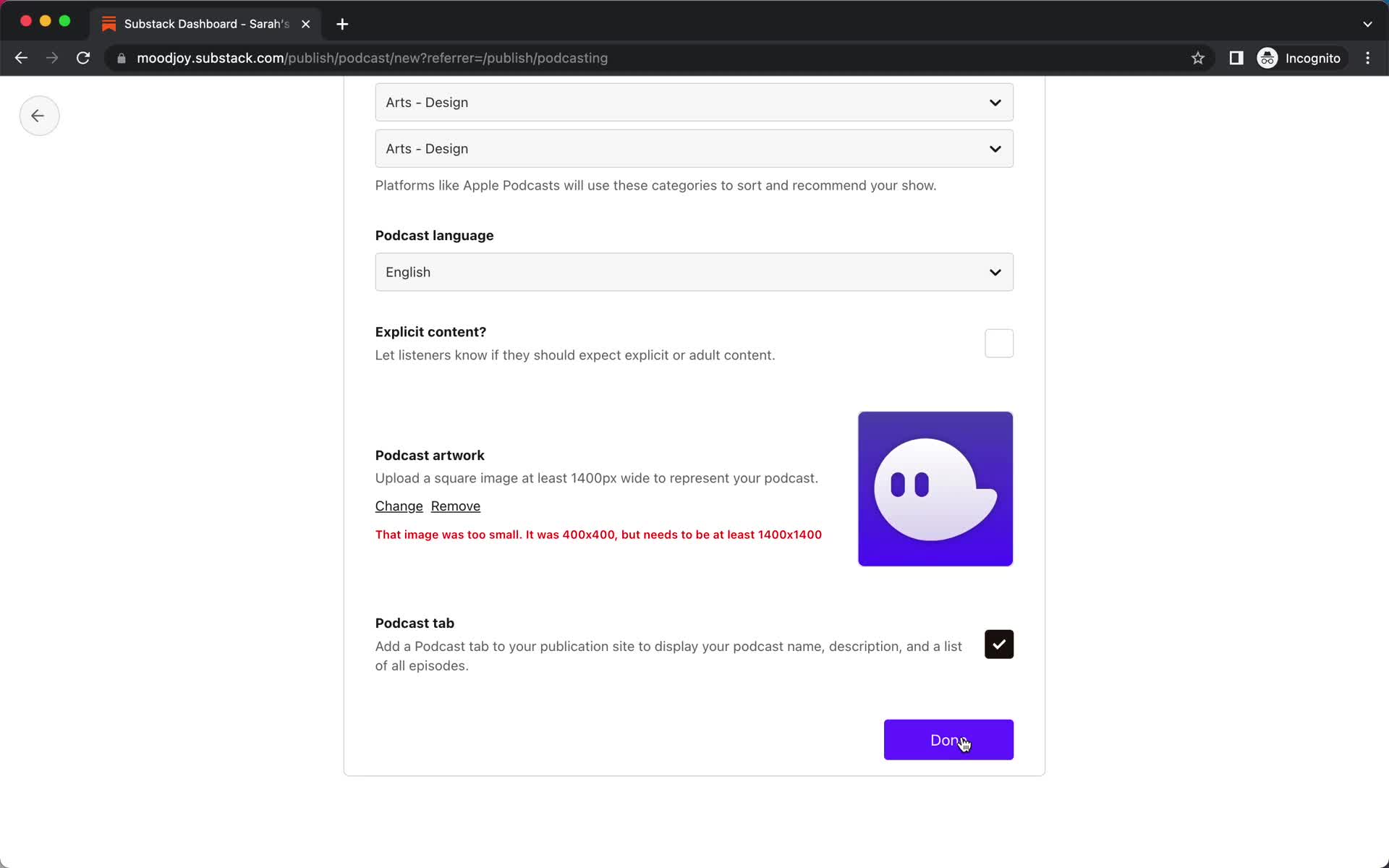Click the Change artwork link
Viewport: 1389px width, 868px height.
click(399, 505)
